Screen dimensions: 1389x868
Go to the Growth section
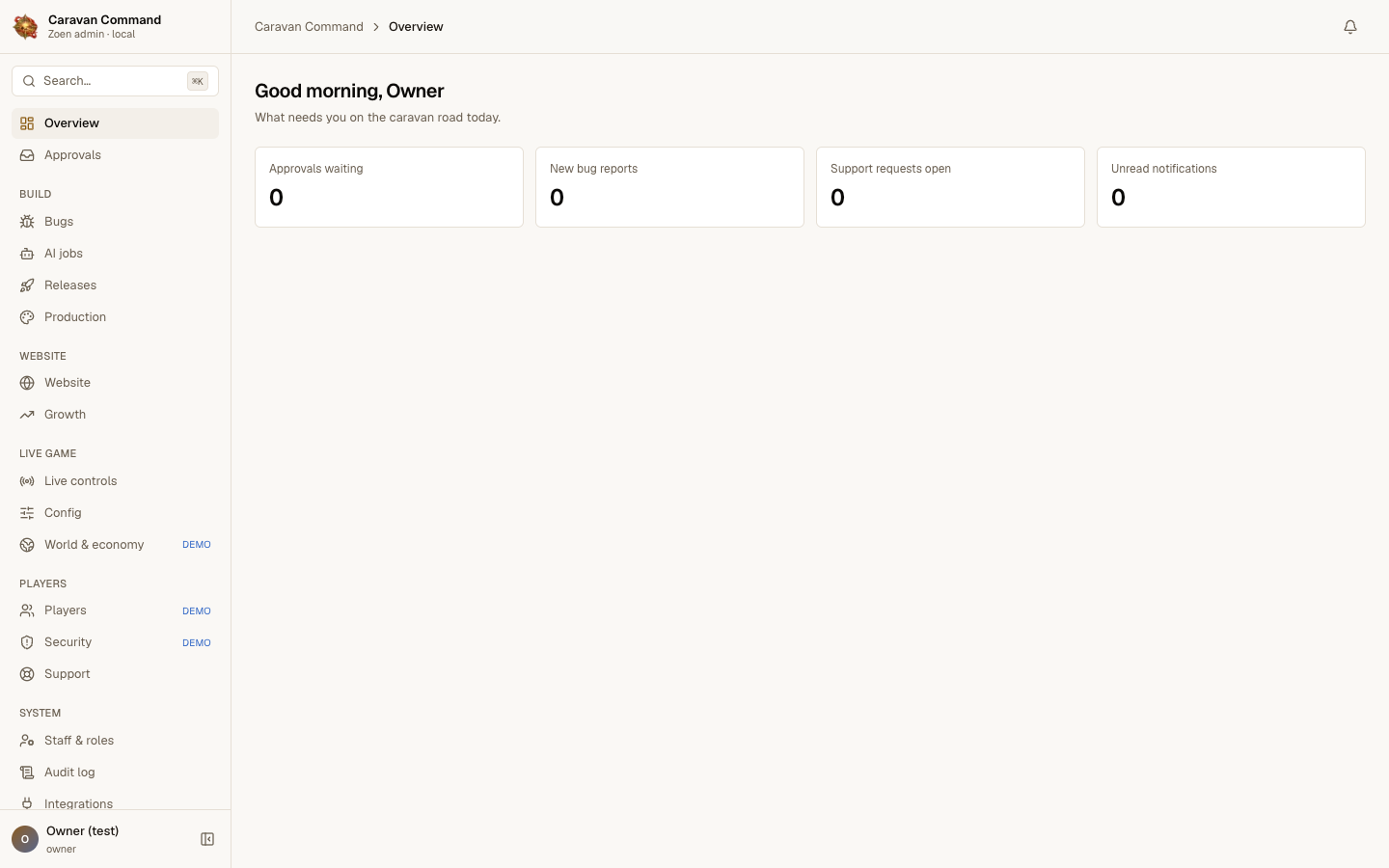[x=115, y=415]
